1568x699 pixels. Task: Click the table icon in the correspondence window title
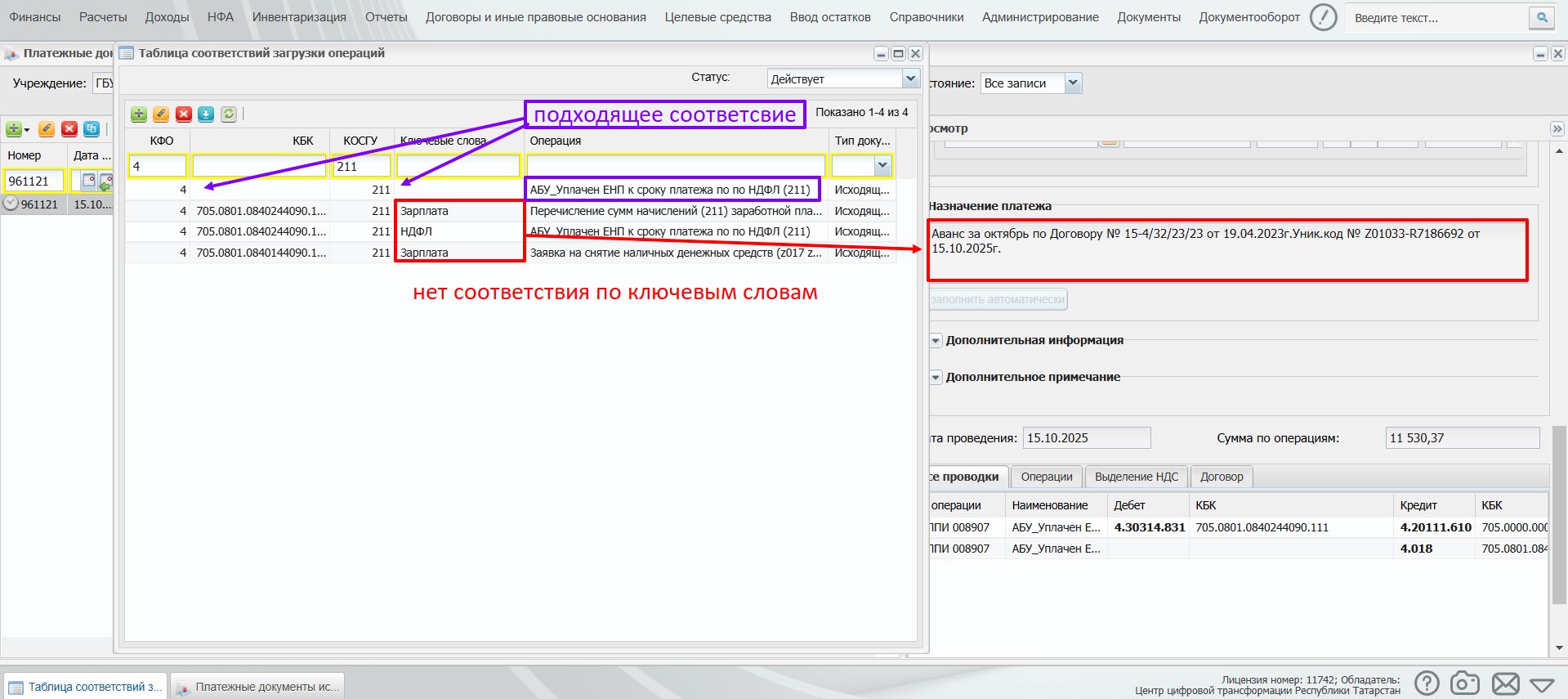(127, 53)
